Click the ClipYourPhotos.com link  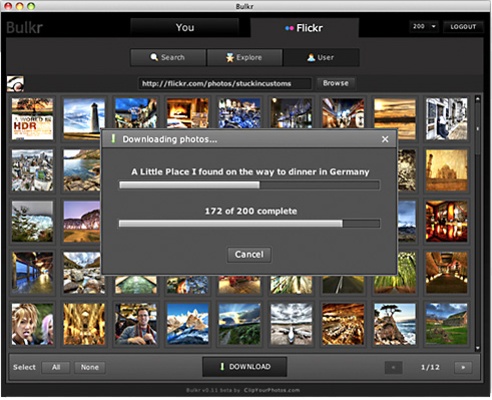coord(272,390)
